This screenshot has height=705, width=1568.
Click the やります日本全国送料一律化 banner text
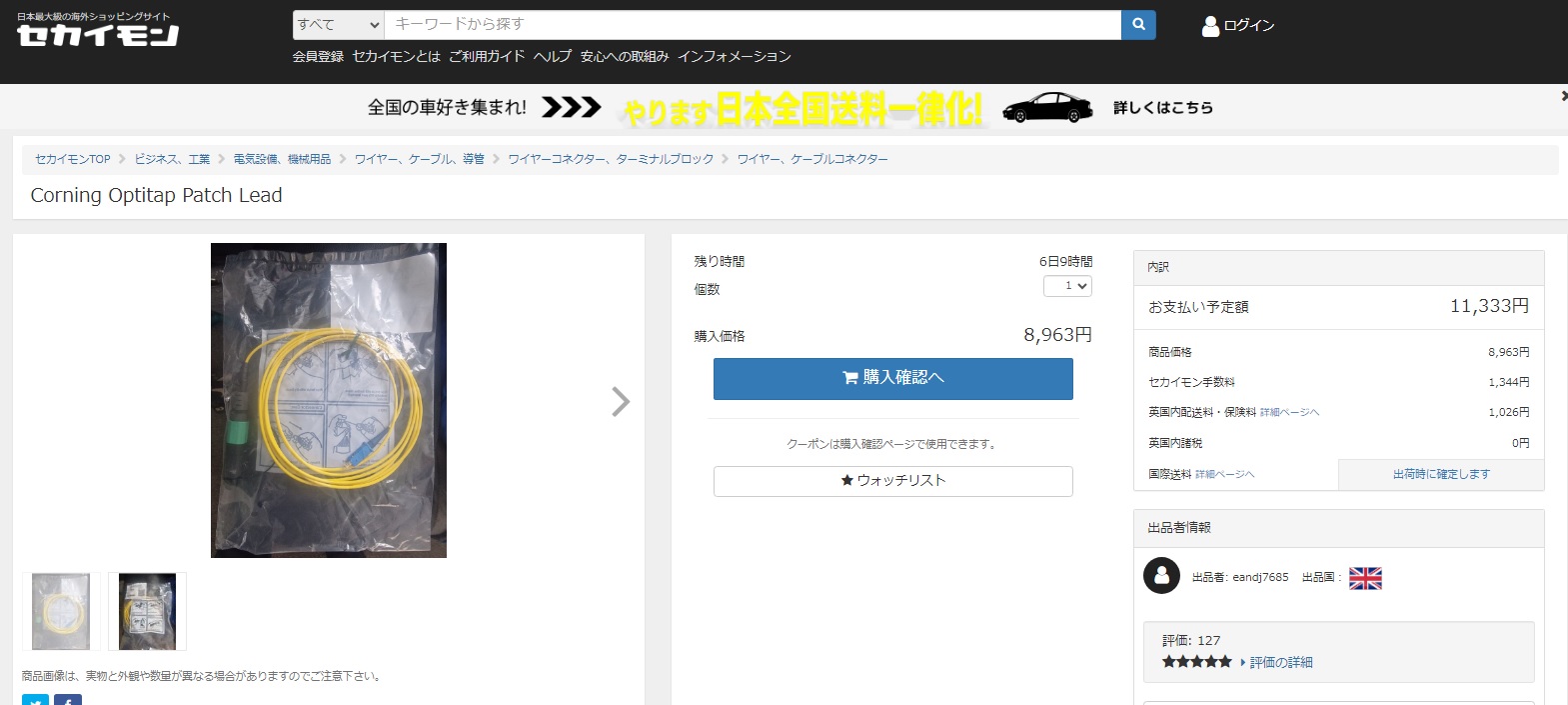coord(802,108)
